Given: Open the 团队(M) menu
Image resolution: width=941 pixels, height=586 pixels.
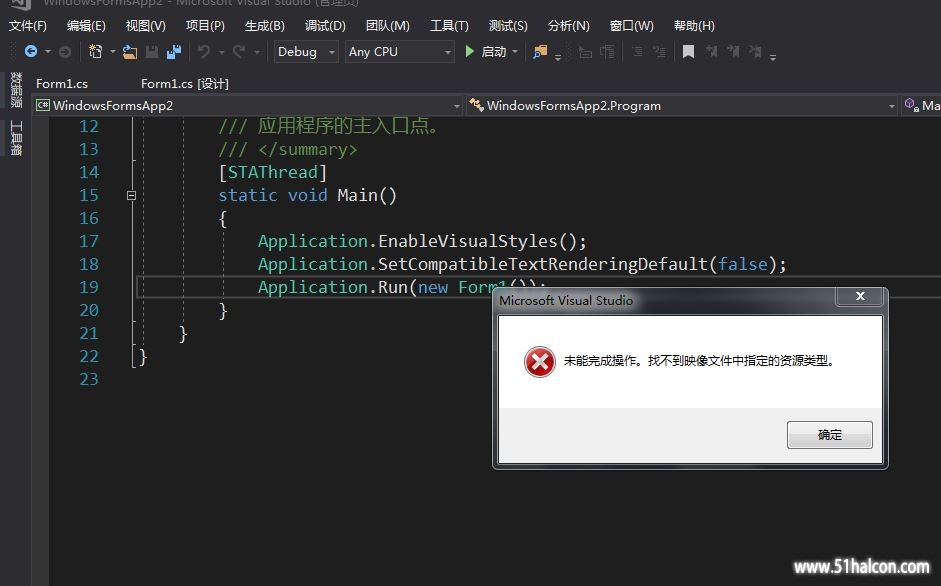Looking at the screenshot, I should [388, 26].
